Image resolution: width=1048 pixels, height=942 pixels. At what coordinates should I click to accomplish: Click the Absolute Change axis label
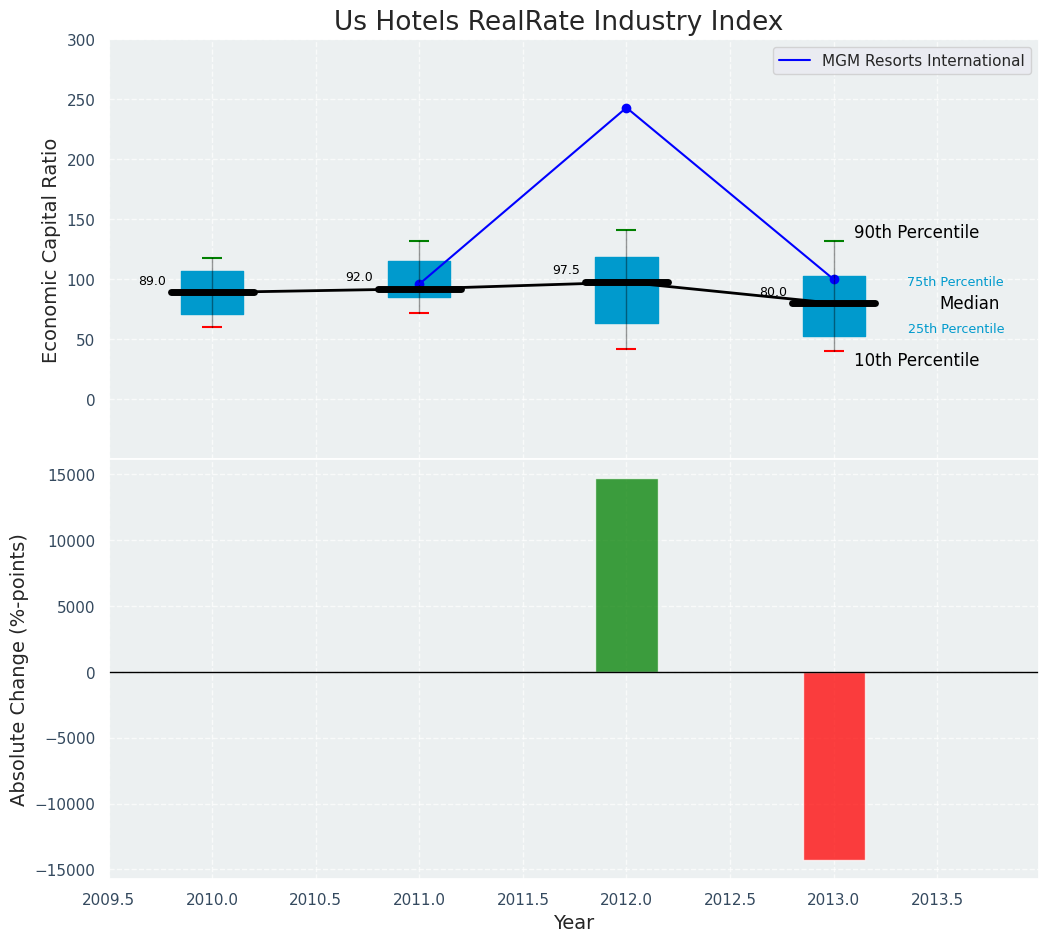(19, 669)
